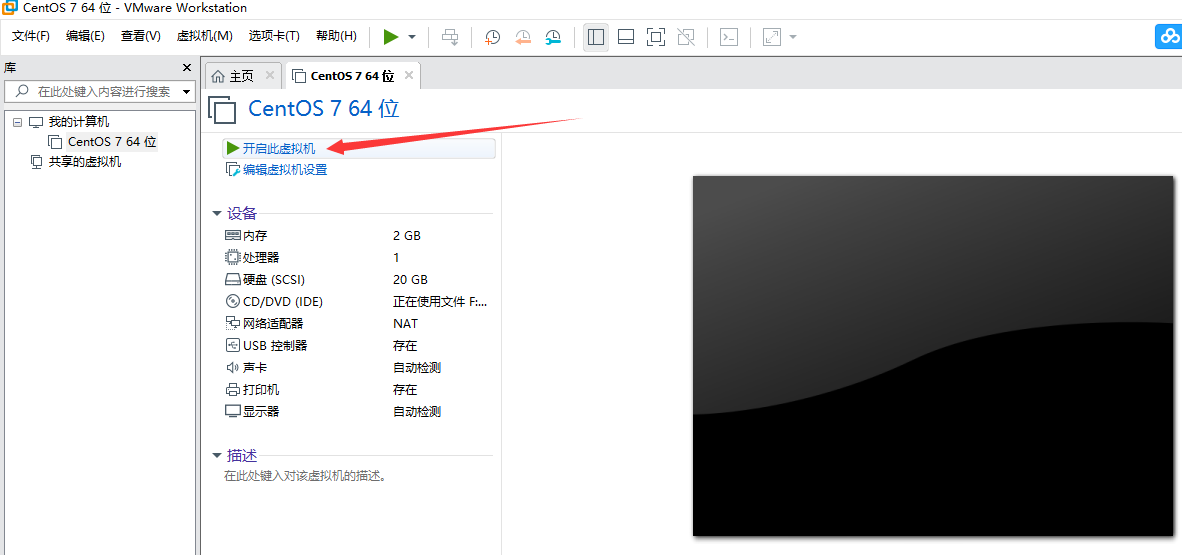The height and width of the screenshot is (555, 1182).
Task: Click the stretch guest display icon
Action: (x=772, y=37)
